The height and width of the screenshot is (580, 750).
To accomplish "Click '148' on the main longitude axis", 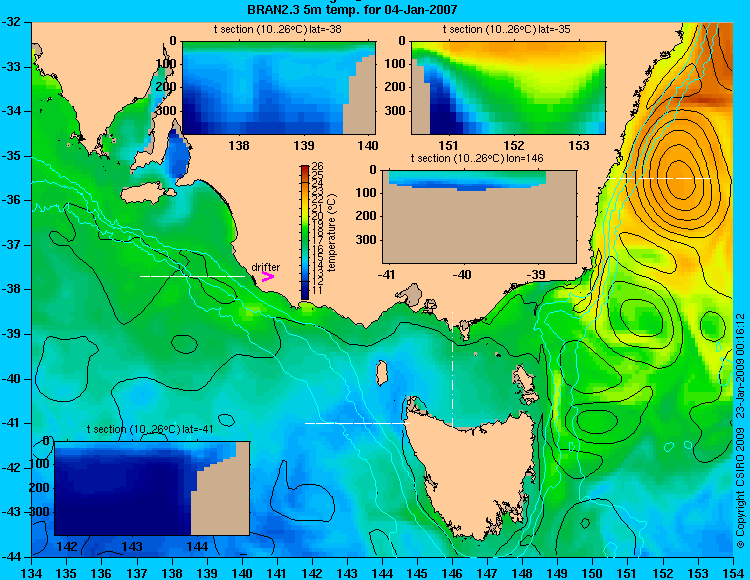I will tap(523, 573).
